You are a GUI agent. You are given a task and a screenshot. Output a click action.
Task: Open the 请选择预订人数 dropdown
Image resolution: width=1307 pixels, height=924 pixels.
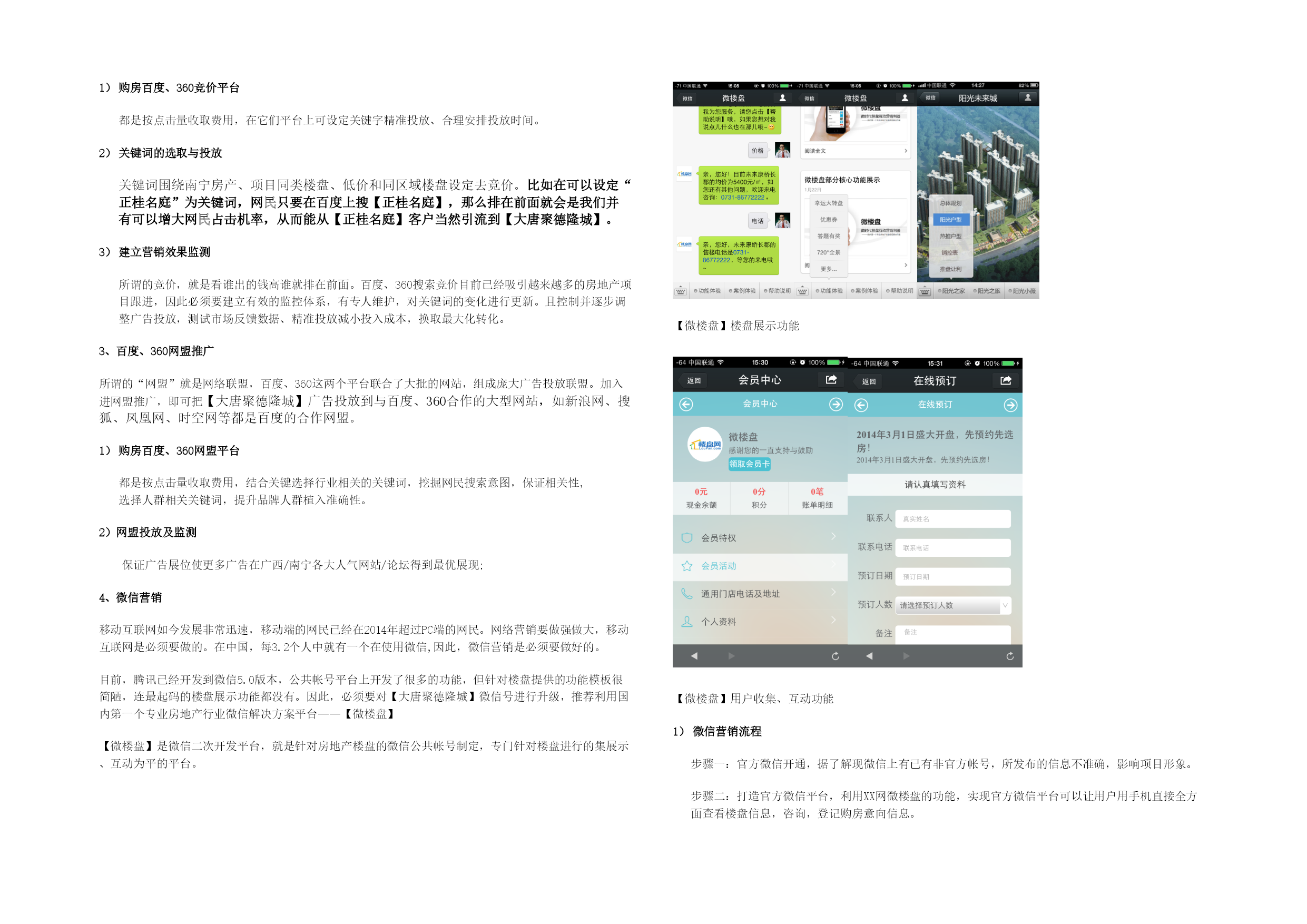[x=953, y=605]
